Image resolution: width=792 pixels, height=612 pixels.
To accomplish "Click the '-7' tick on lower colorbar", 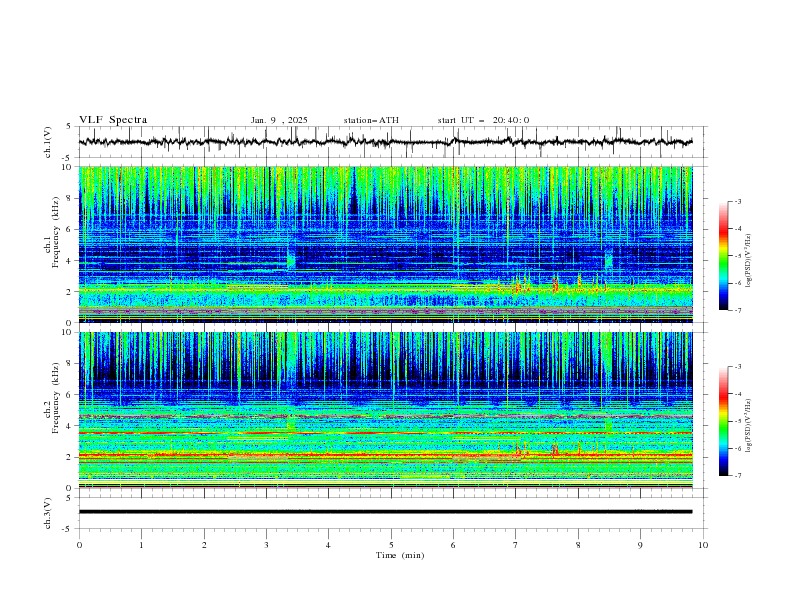I will click(x=737, y=476).
